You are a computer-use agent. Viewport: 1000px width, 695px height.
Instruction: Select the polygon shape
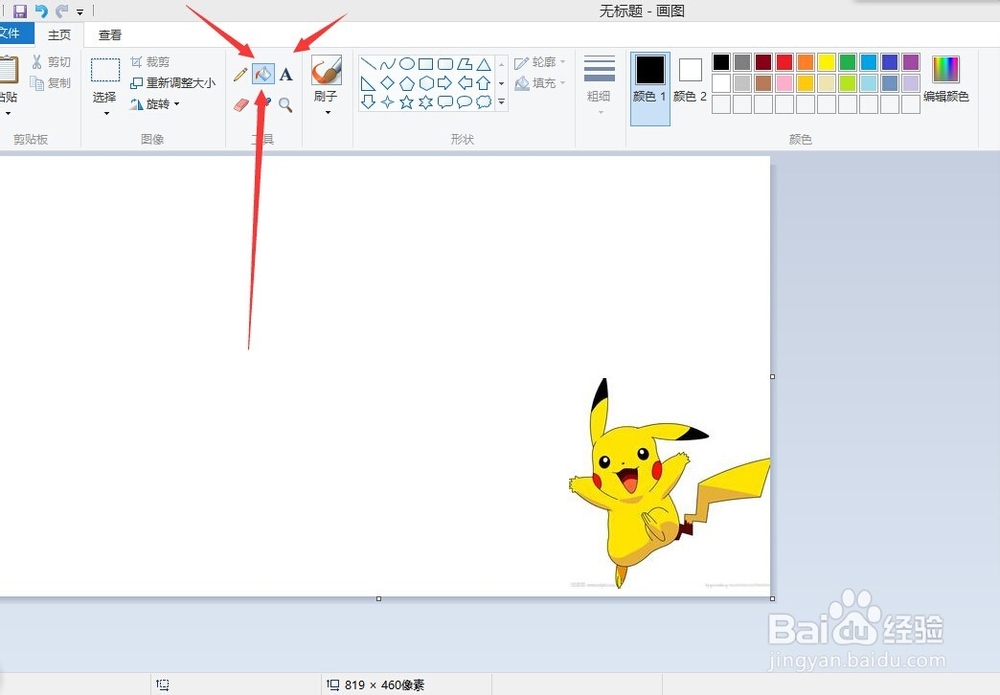click(x=465, y=64)
